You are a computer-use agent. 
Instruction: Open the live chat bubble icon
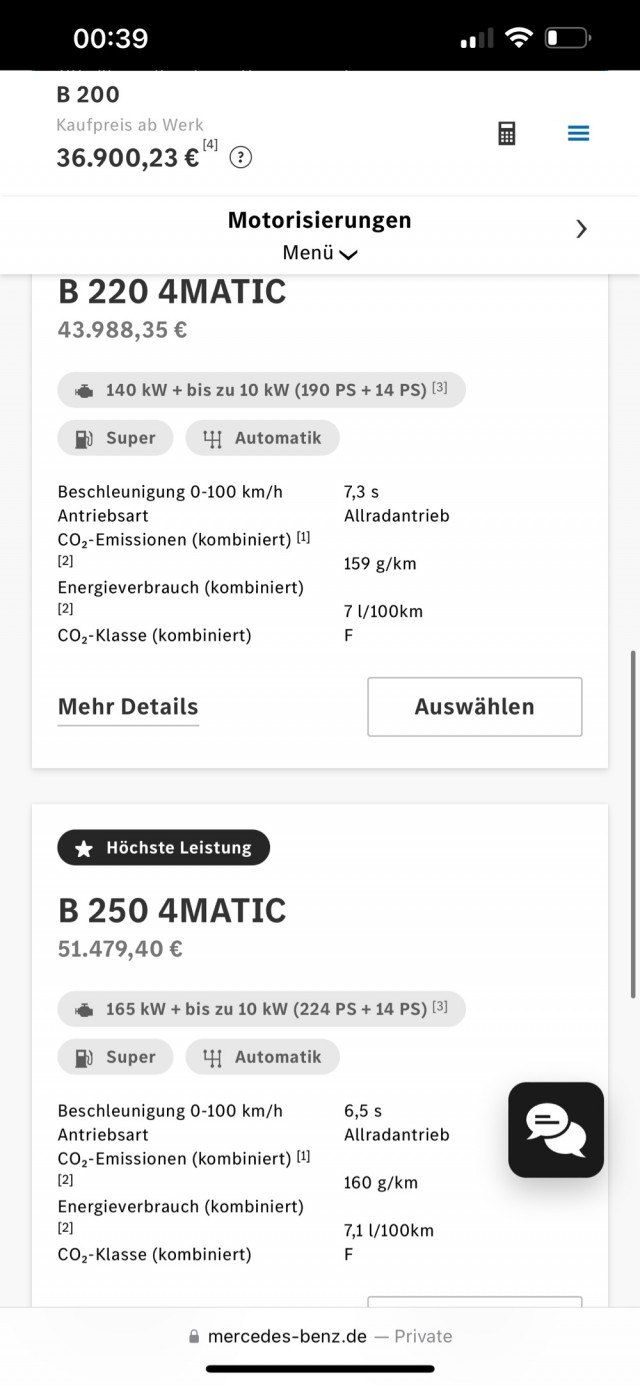point(556,1129)
